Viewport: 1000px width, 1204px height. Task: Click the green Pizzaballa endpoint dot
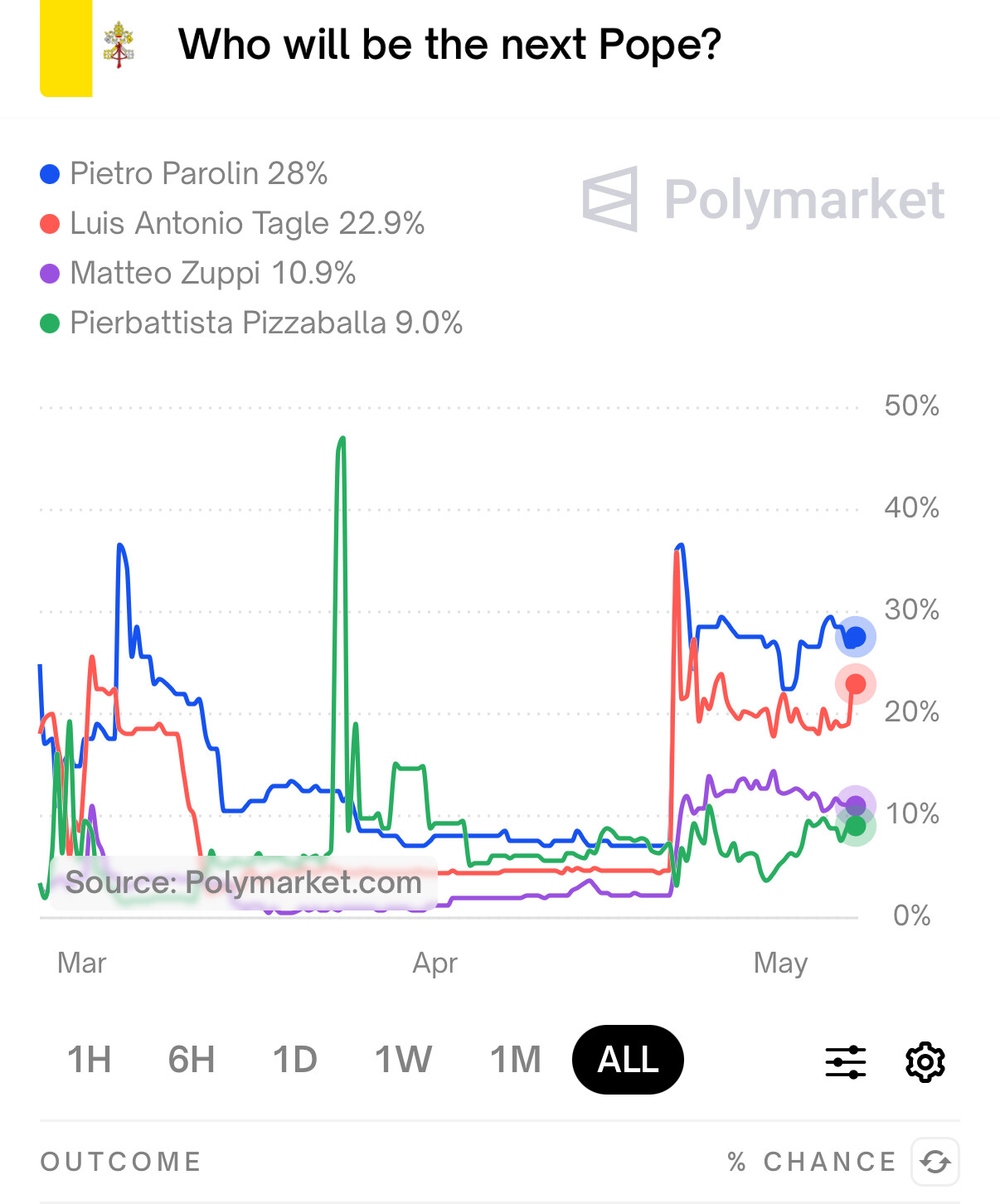(x=856, y=826)
